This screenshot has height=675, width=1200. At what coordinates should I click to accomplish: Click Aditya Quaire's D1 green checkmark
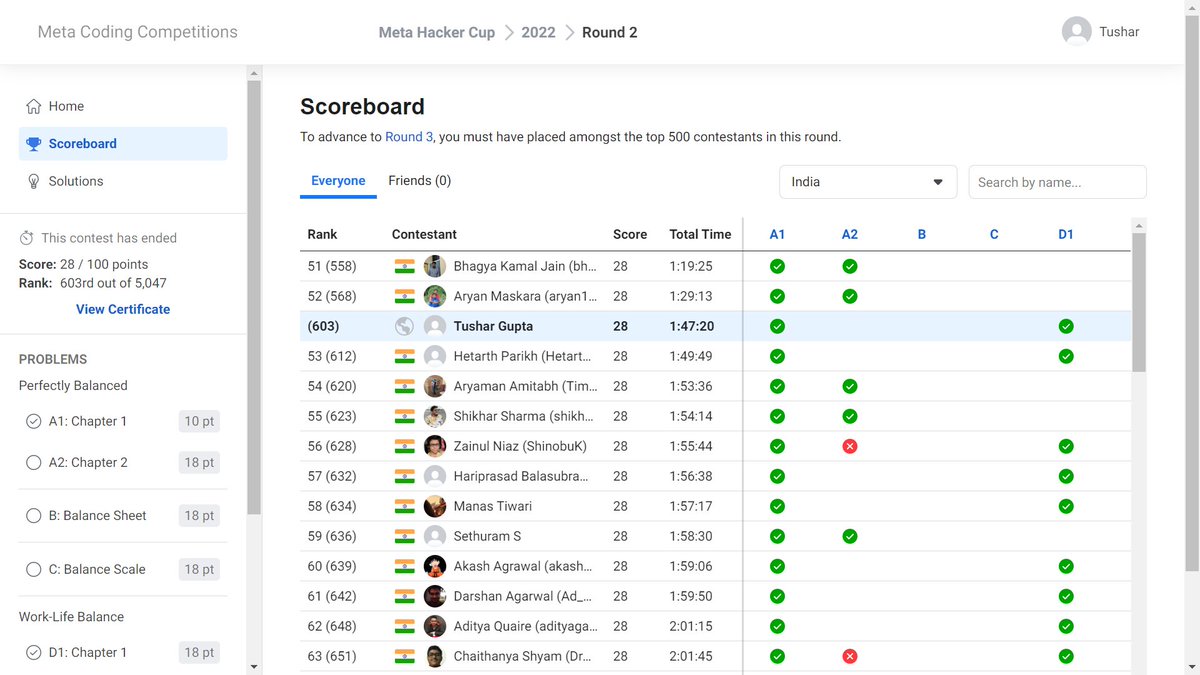tap(1066, 626)
